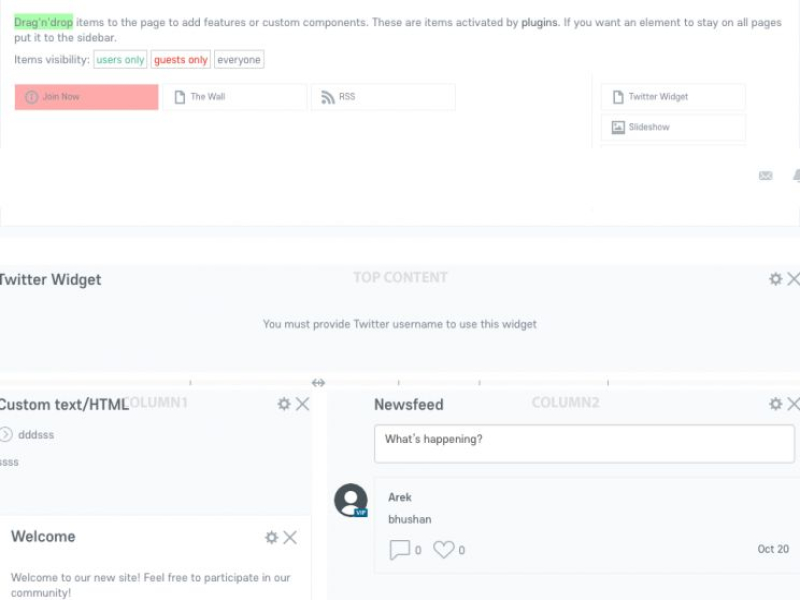Select the Slideshow sidebar item

click(x=673, y=127)
